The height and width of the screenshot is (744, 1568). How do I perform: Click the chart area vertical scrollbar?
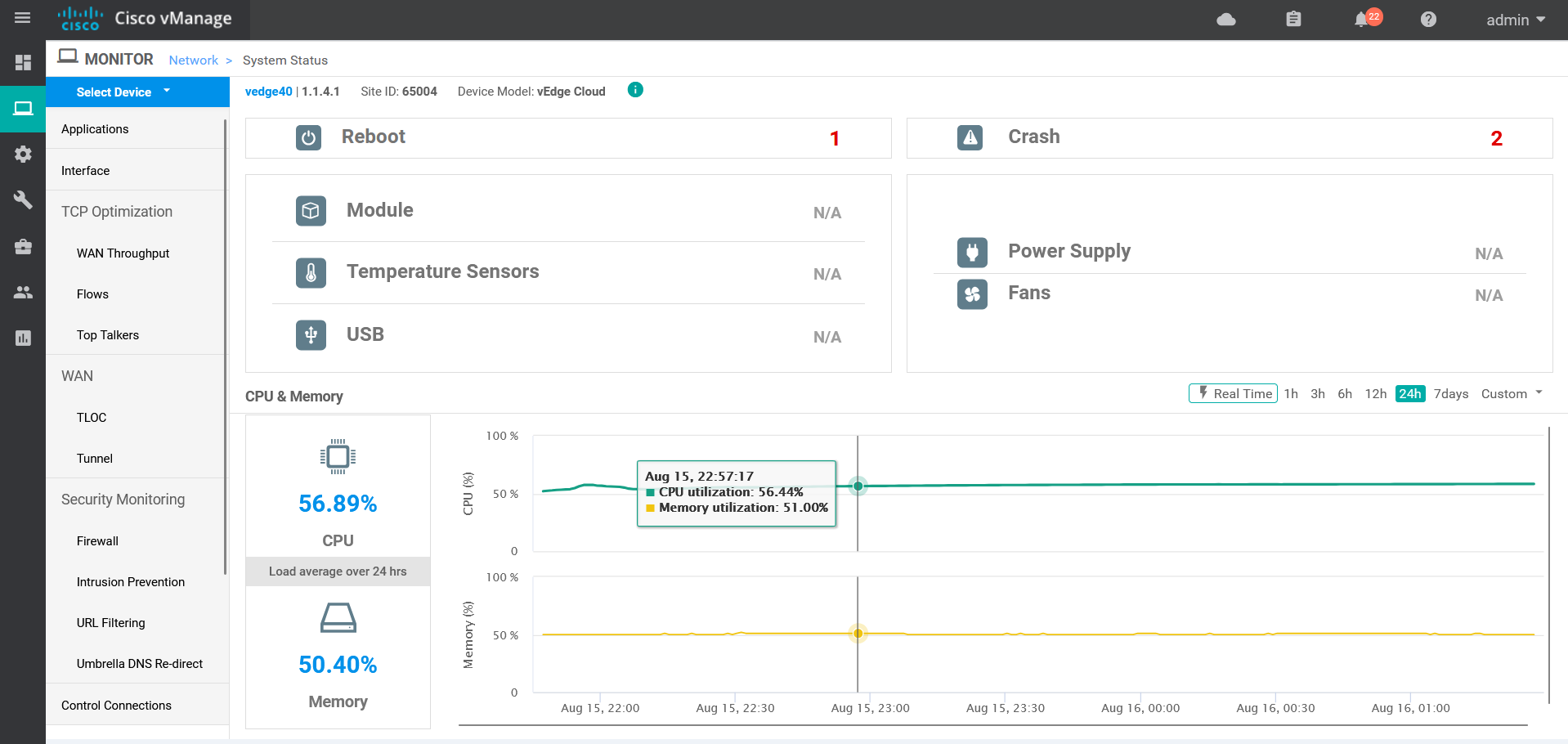1548,564
